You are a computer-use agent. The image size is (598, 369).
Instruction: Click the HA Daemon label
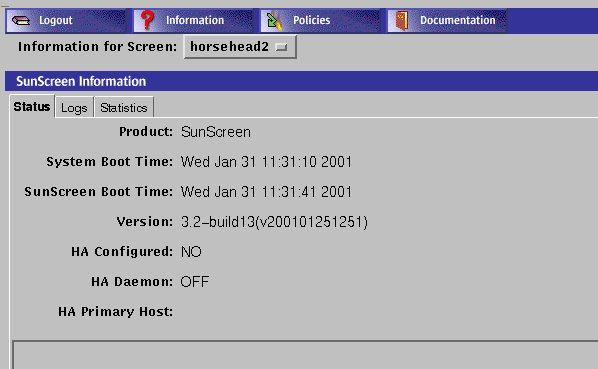click(132, 282)
